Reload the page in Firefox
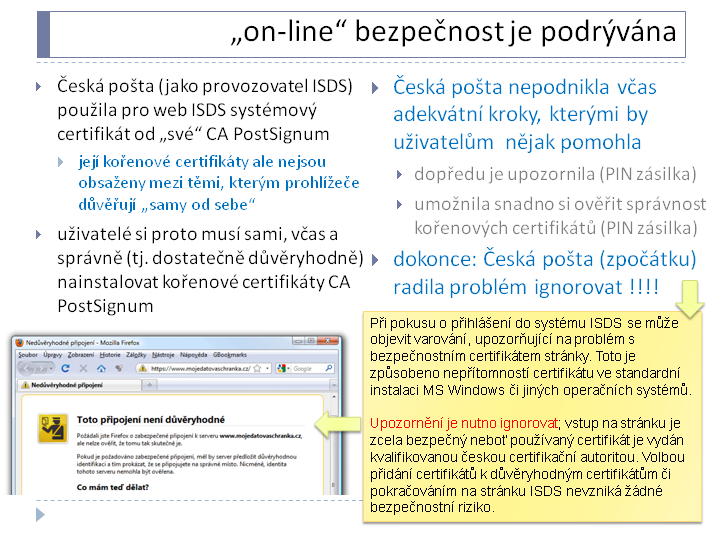The height and width of the screenshot is (540, 720). pos(65,368)
